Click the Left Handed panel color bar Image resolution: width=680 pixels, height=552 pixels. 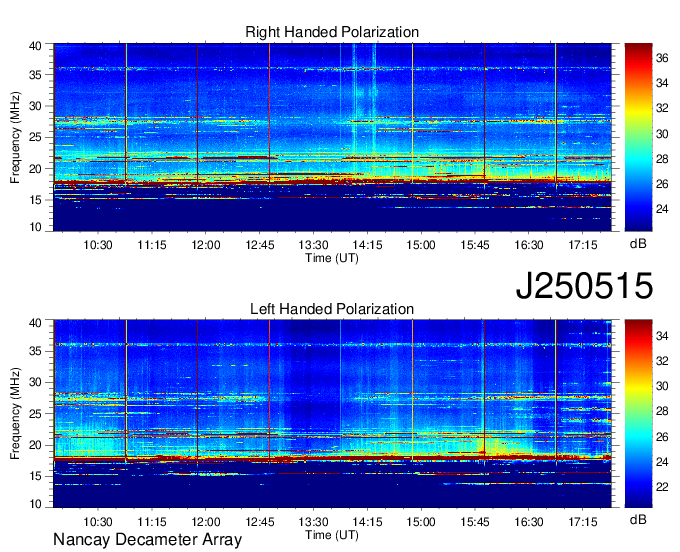click(638, 414)
